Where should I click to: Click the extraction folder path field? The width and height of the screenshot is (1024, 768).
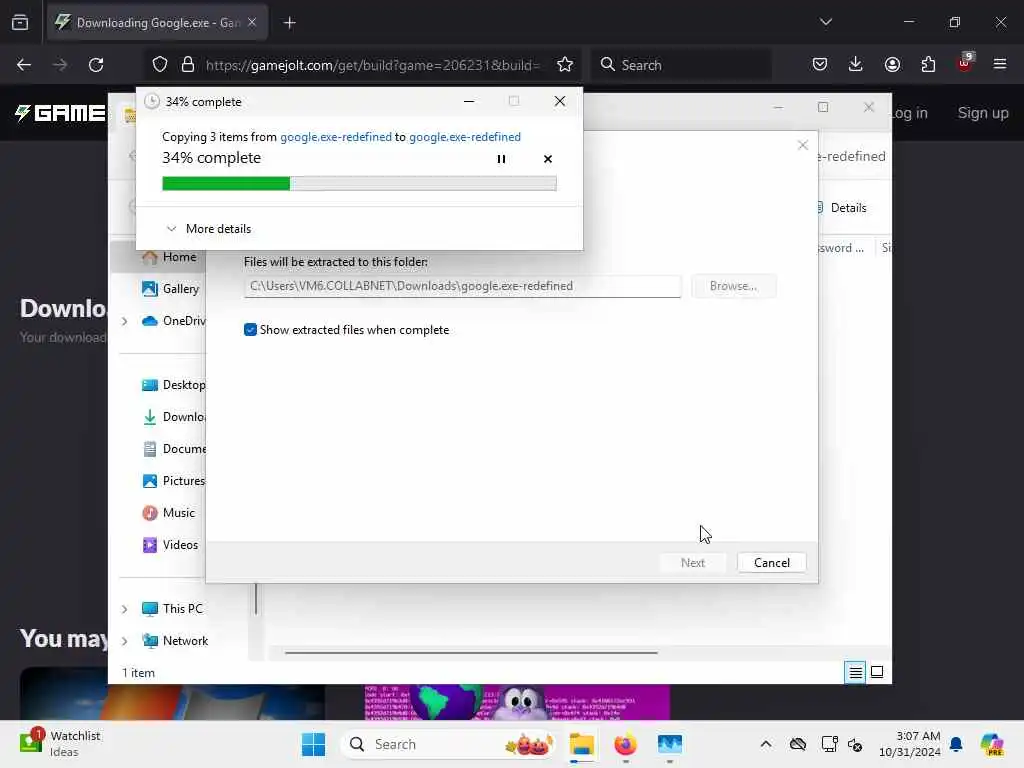[x=462, y=286]
